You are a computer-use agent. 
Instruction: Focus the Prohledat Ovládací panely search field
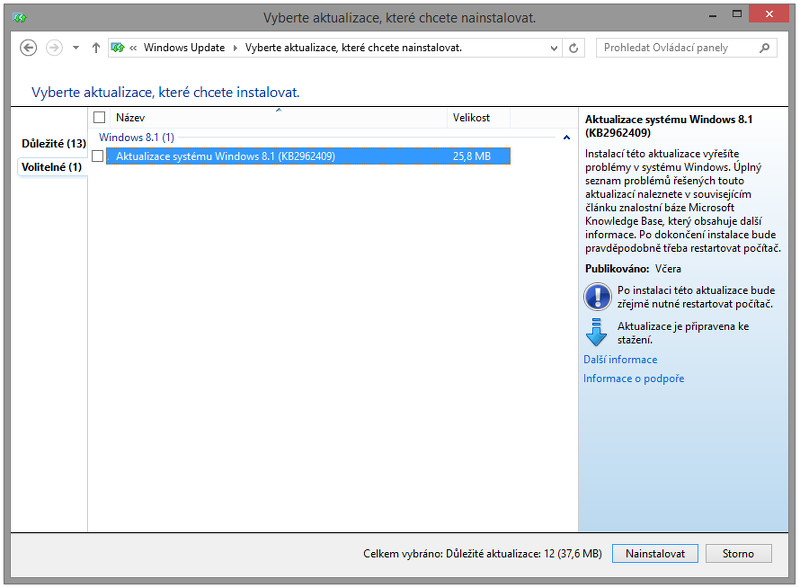click(x=687, y=48)
